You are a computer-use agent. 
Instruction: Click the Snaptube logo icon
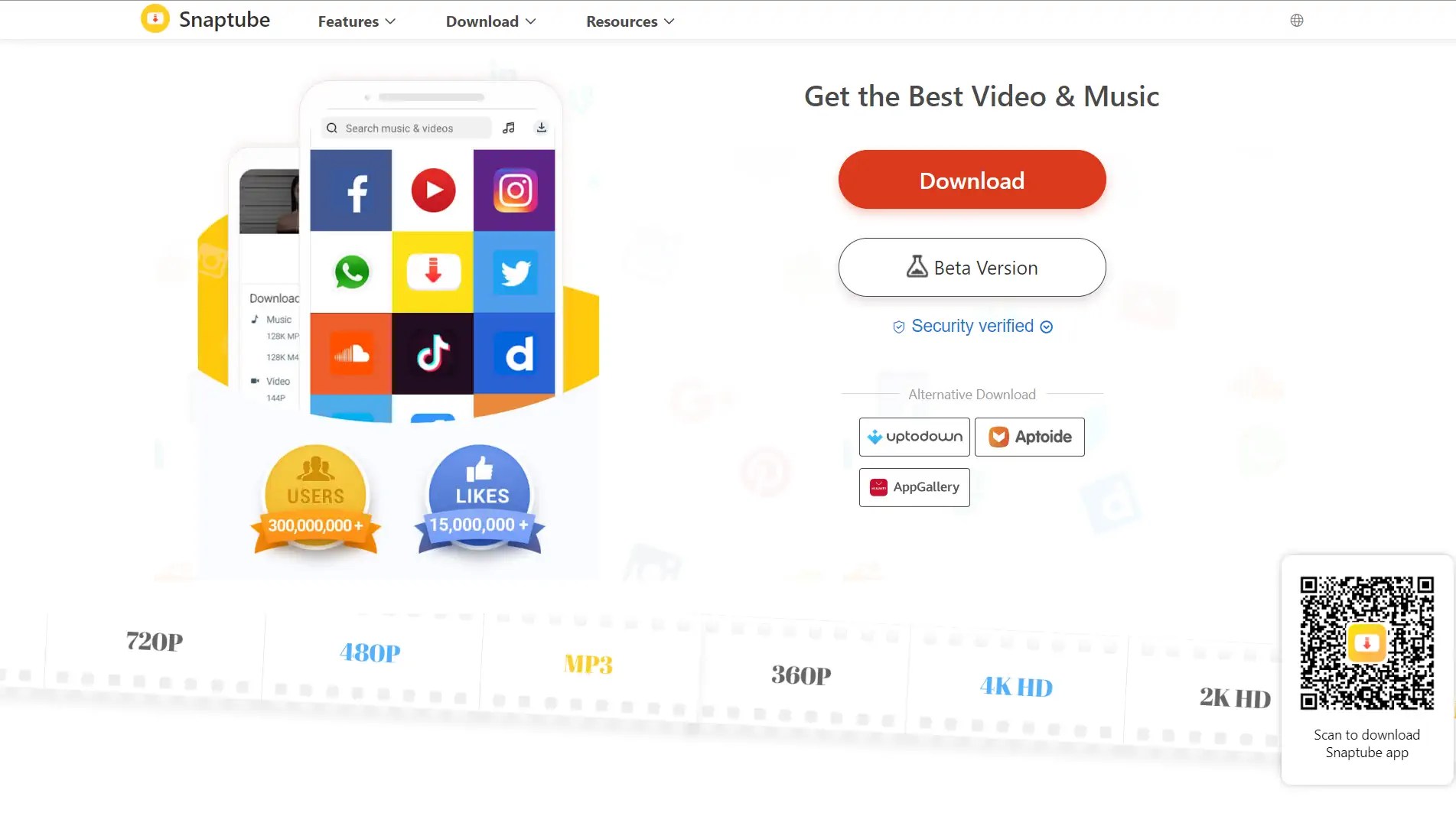[x=155, y=19]
